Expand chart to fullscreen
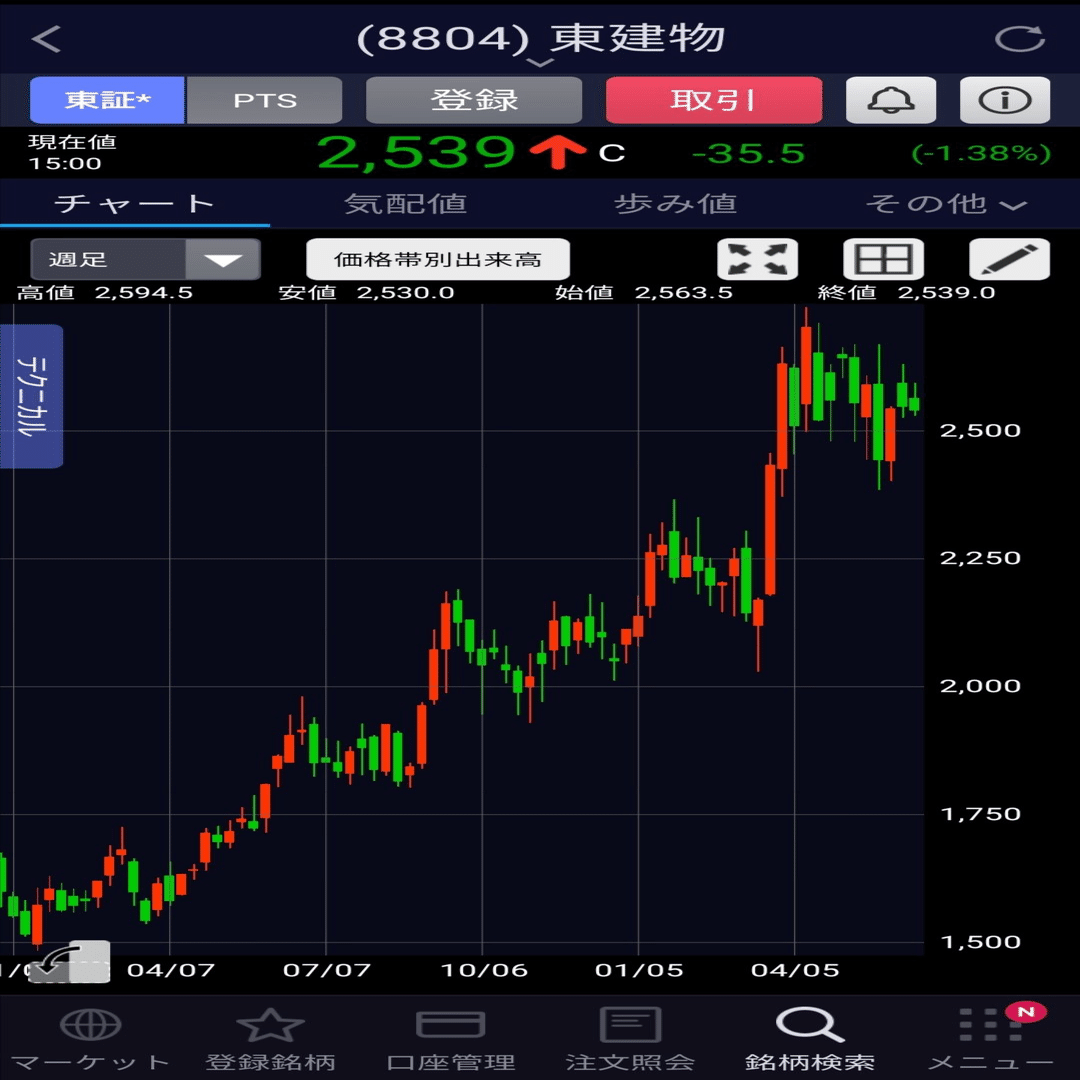This screenshot has width=1080, height=1080. click(758, 260)
